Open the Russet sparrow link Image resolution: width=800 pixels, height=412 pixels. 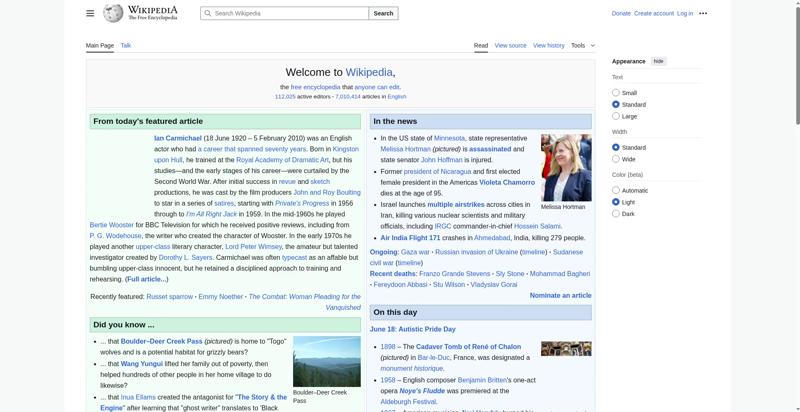169,297
